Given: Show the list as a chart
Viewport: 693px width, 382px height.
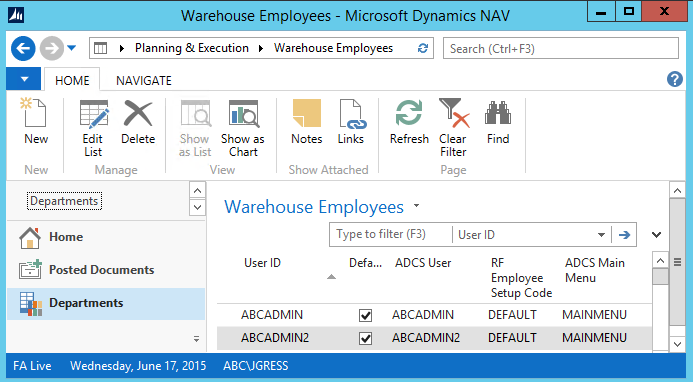Looking at the screenshot, I should coord(243,128).
